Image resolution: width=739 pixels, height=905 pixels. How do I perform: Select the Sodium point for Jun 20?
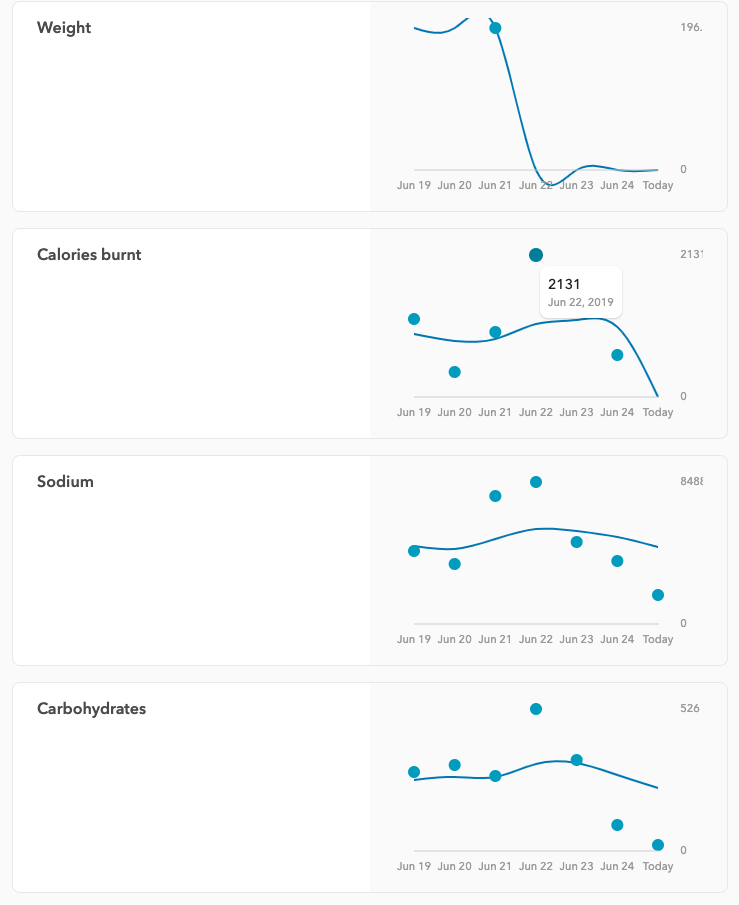455,564
